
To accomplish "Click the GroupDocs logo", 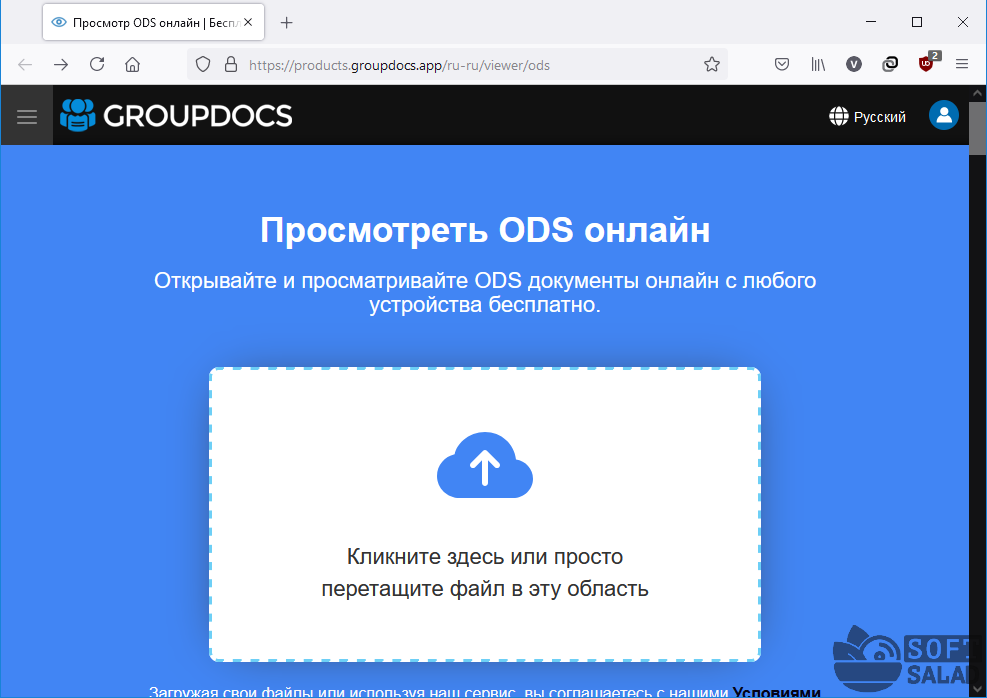I will pyautogui.click(x=176, y=115).
